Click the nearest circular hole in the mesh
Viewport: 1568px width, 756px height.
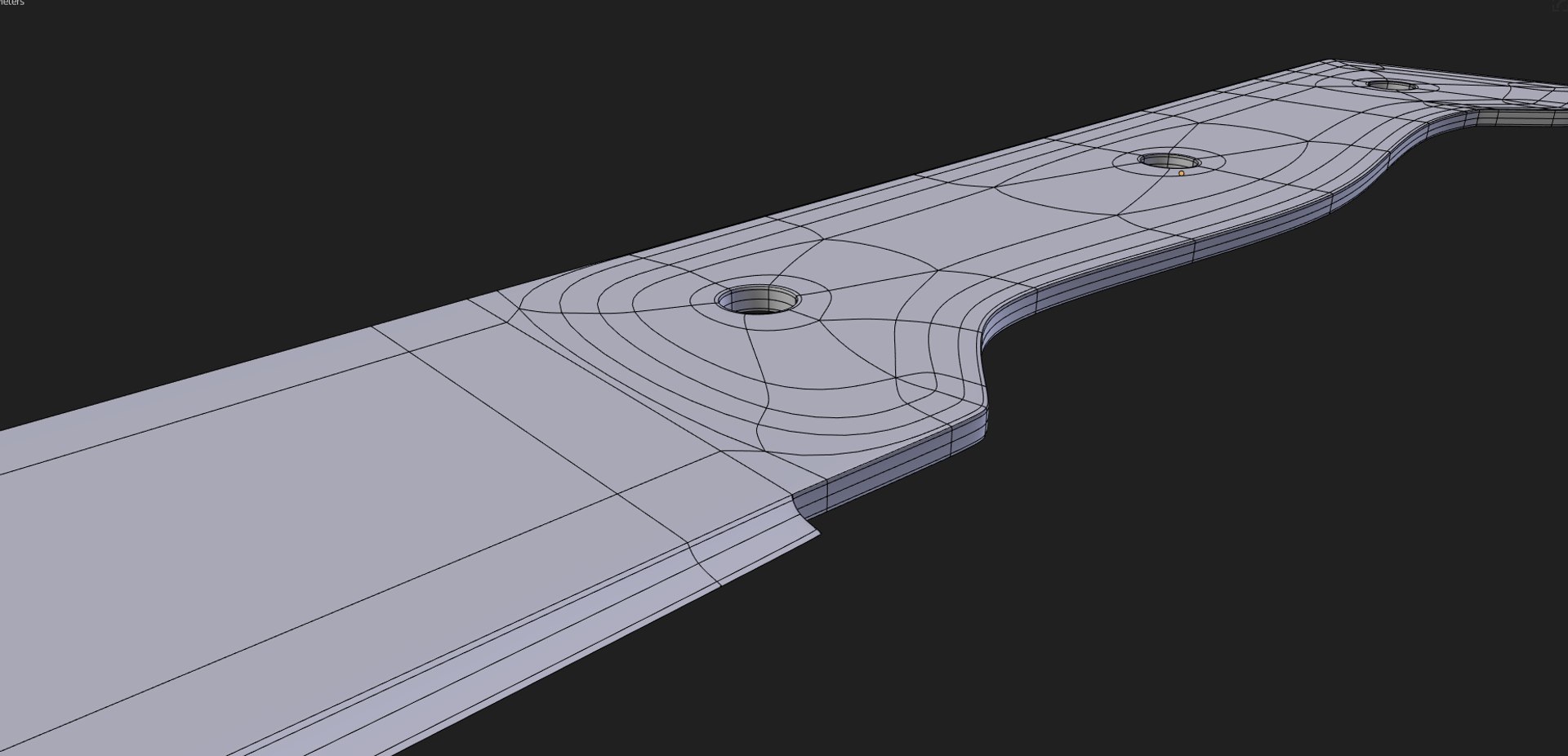click(758, 300)
